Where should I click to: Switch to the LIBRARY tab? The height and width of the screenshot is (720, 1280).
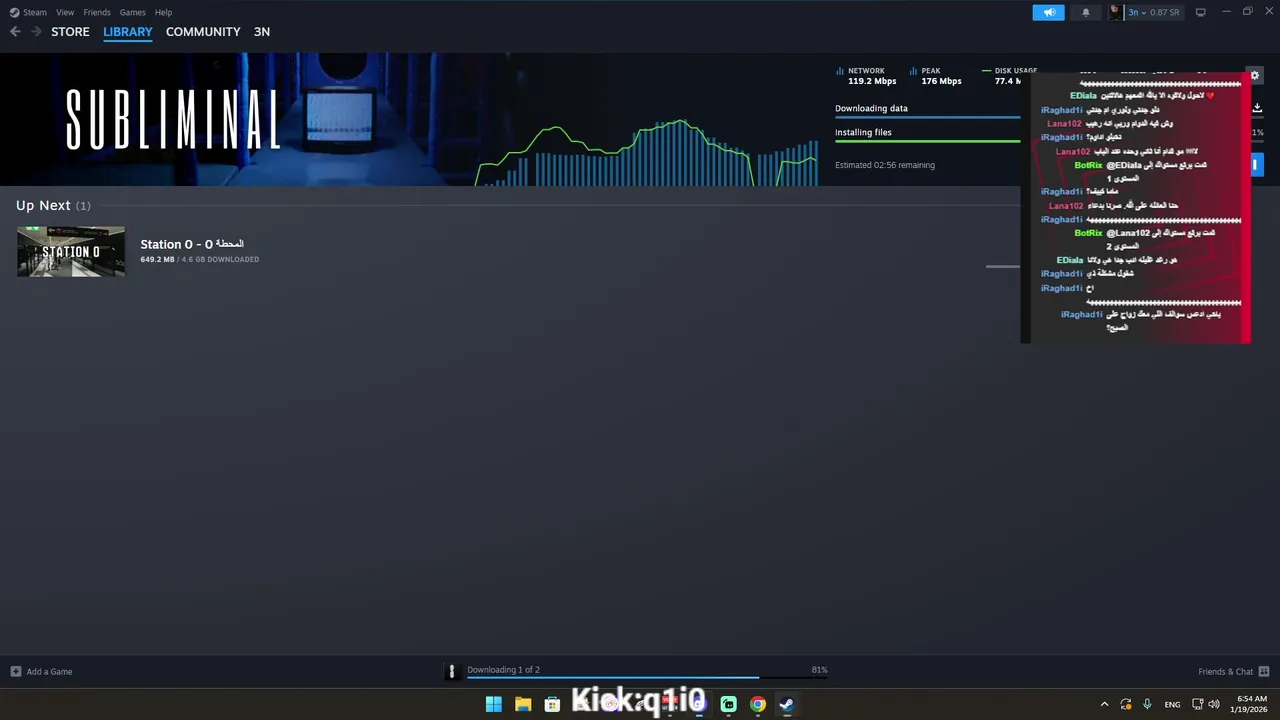coord(128,32)
